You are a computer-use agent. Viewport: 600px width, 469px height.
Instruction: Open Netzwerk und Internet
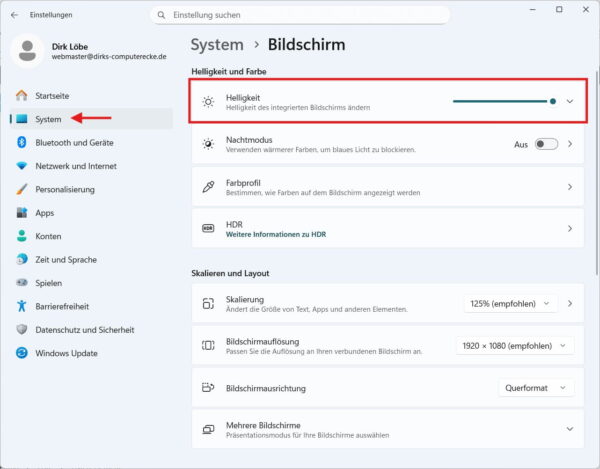point(91,166)
